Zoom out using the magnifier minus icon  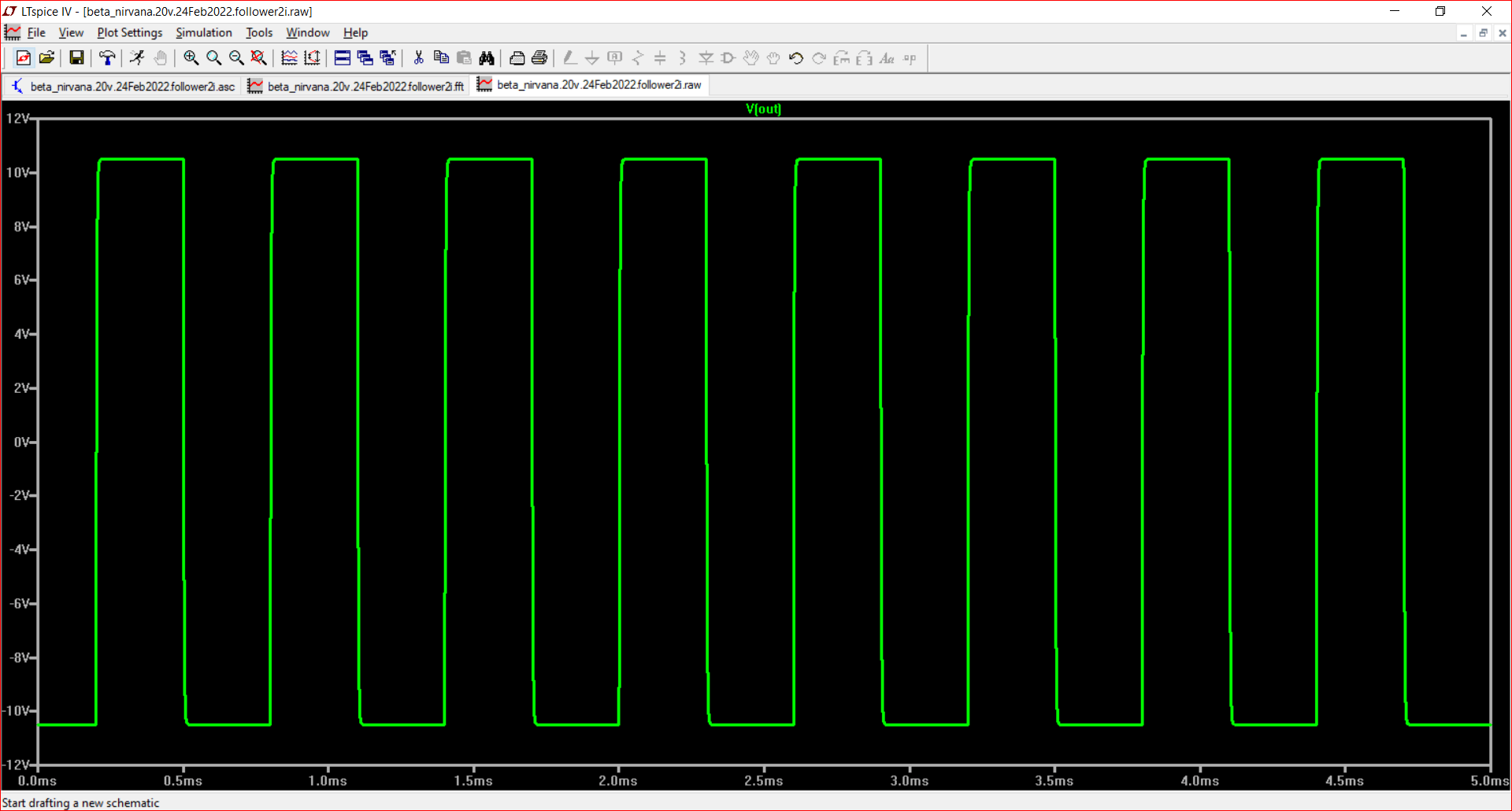coord(236,58)
